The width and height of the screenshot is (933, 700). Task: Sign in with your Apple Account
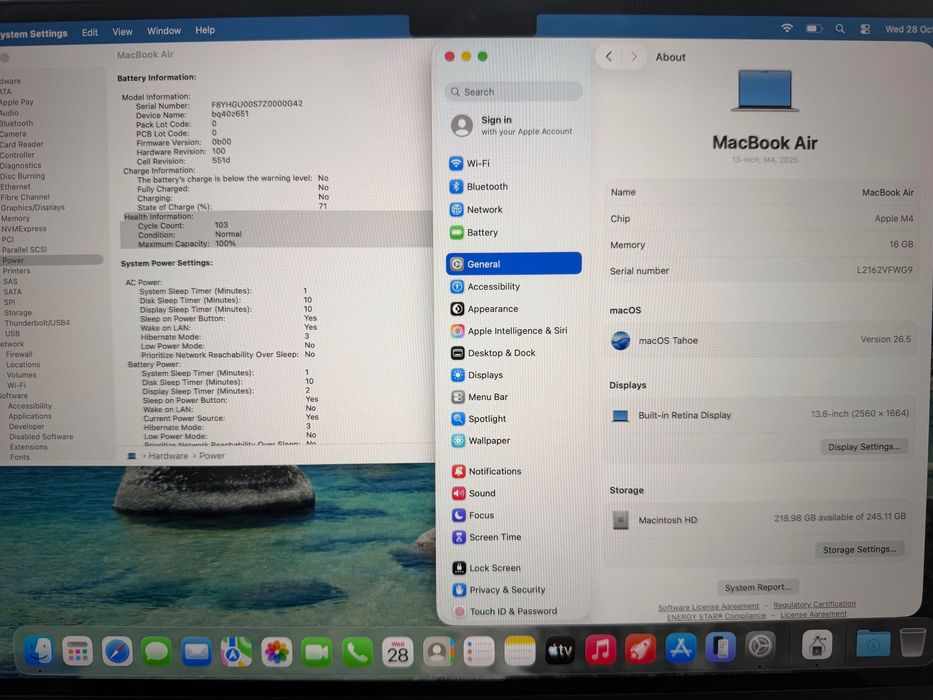coord(514,125)
